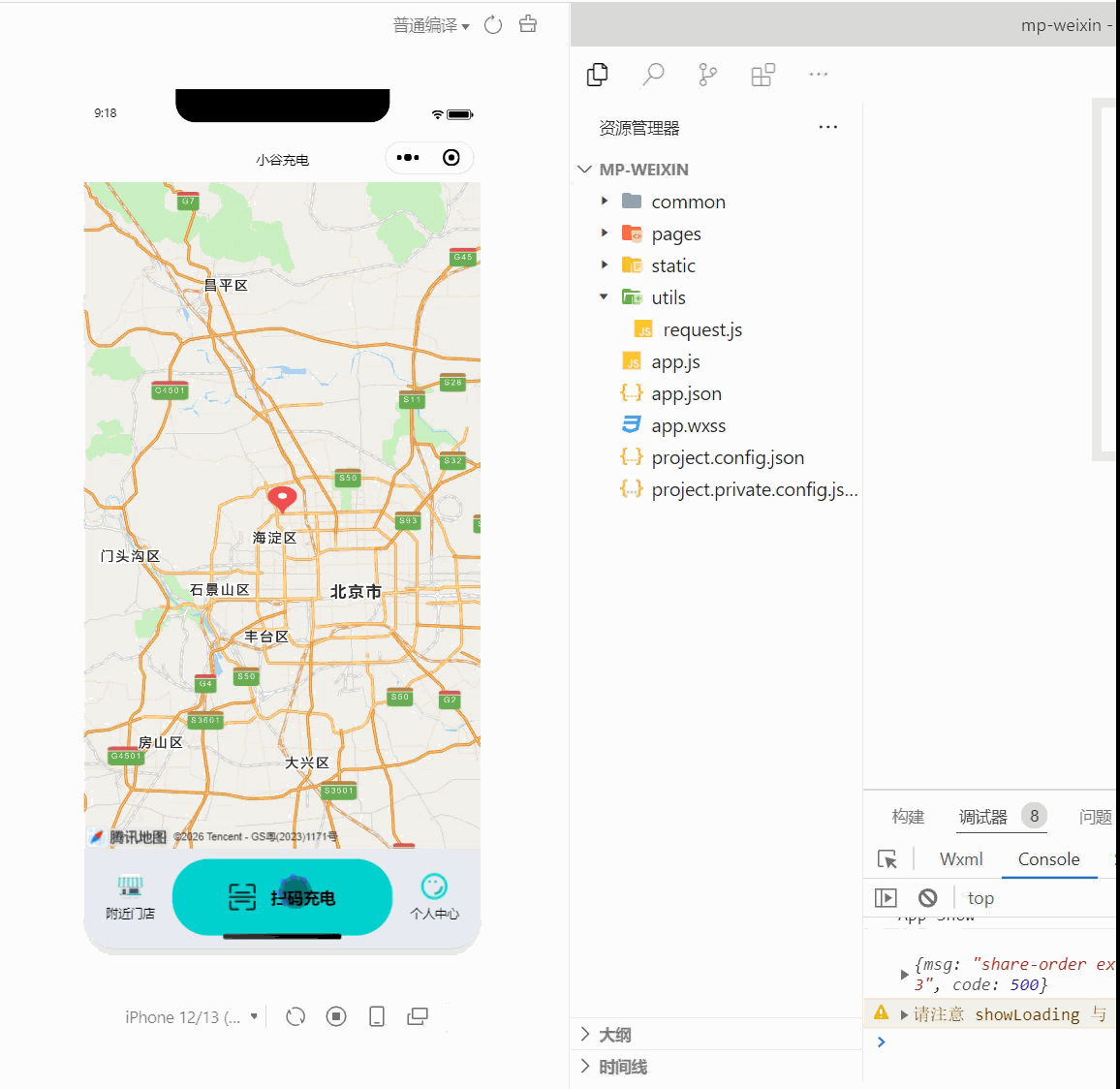Viewport: 1120px width, 1089px height.
Task: Click the mini program menu dots capsule
Action: click(x=408, y=158)
